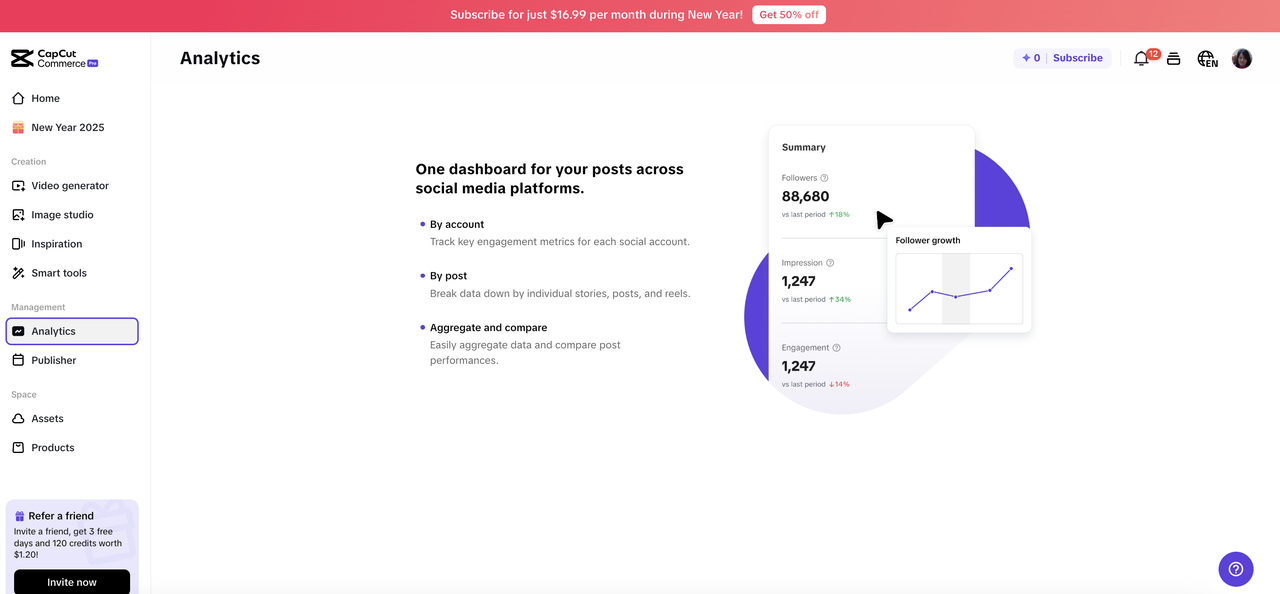This screenshot has width=1280, height=594.
Task: Click the Invite now button
Action: [72, 581]
